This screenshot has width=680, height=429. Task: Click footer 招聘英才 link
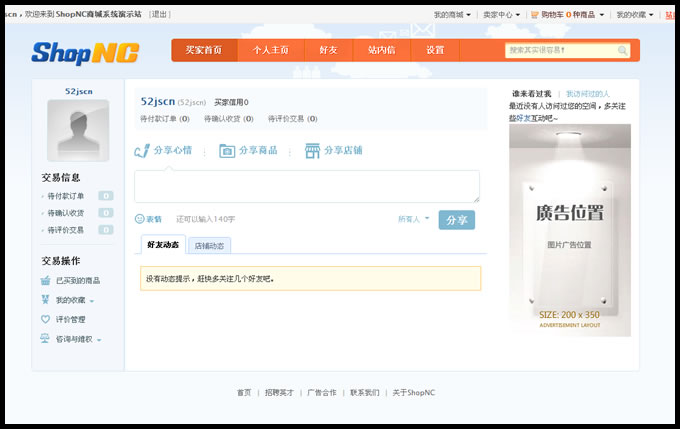click(279, 393)
